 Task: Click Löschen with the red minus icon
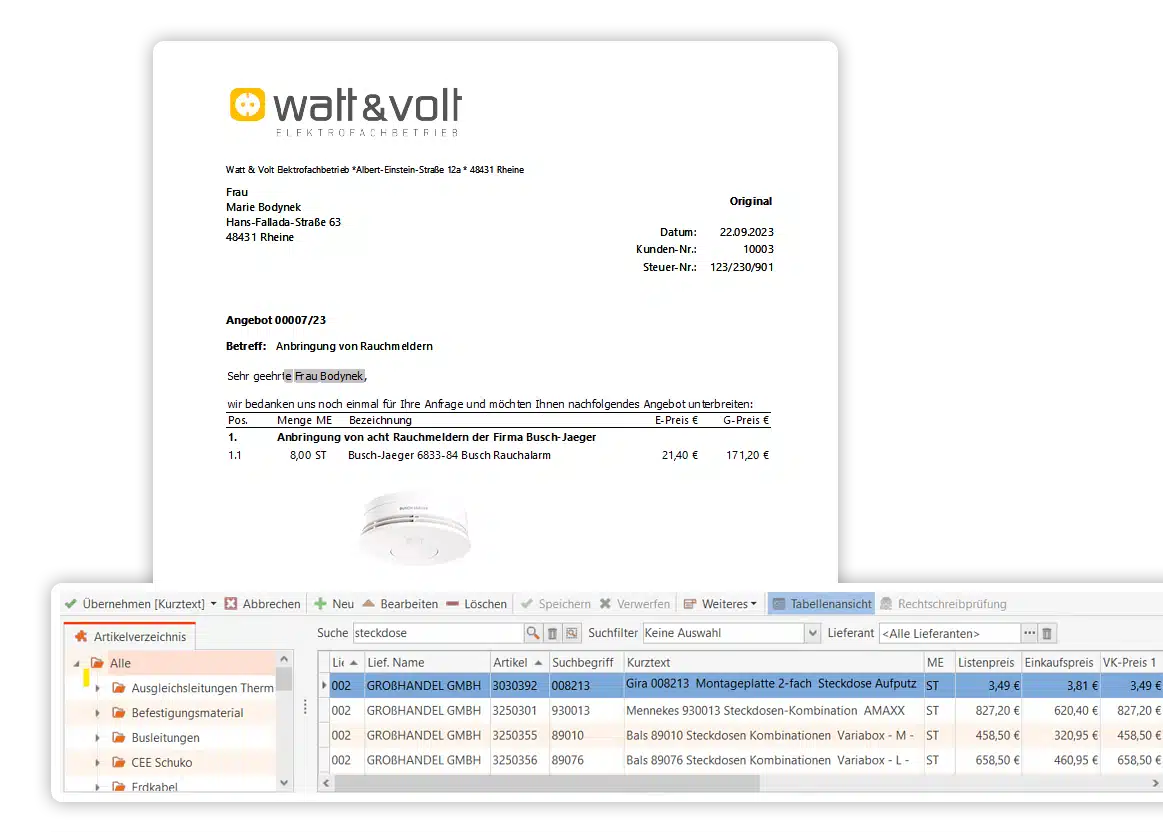tap(476, 604)
